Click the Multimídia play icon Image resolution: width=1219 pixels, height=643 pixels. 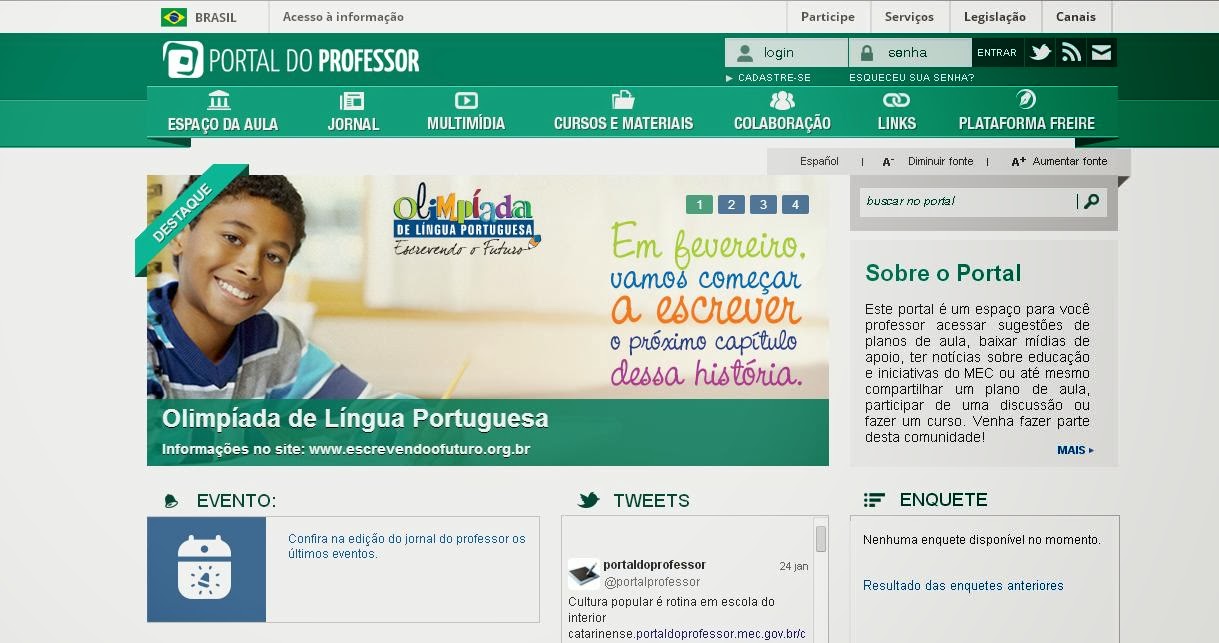click(x=466, y=100)
